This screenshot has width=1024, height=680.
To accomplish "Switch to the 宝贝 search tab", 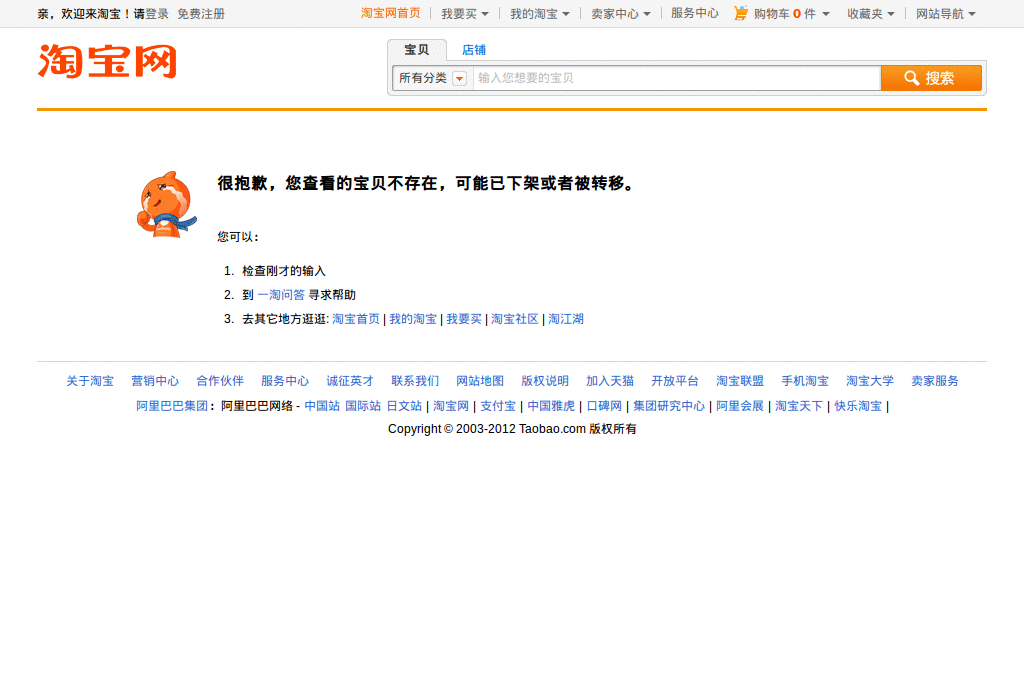I will (417, 50).
